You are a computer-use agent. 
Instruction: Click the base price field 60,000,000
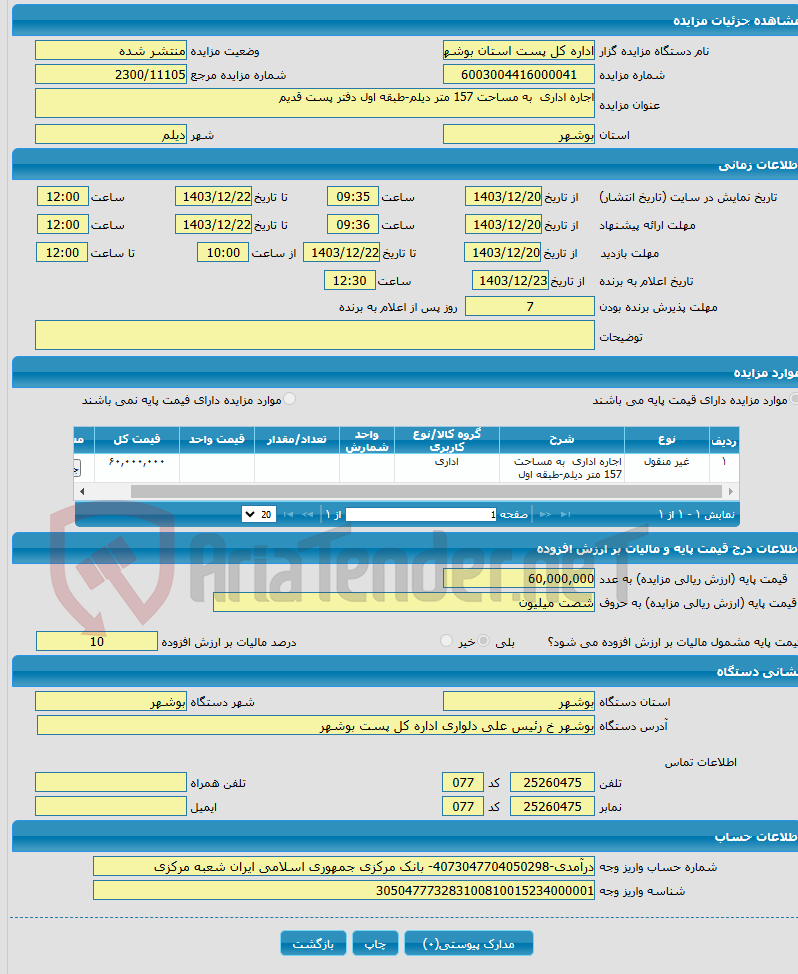point(519,578)
